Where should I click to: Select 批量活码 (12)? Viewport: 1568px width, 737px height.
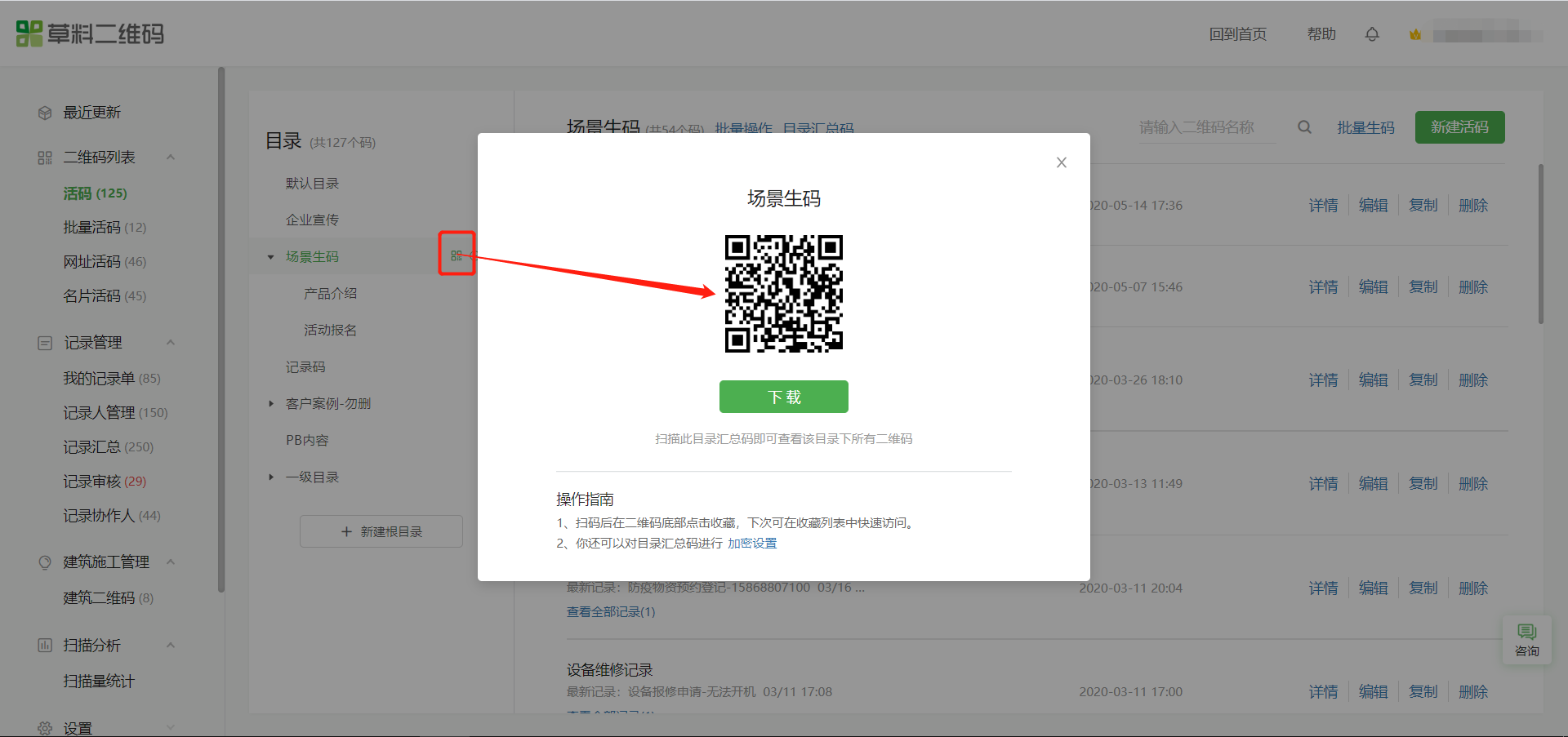click(105, 228)
